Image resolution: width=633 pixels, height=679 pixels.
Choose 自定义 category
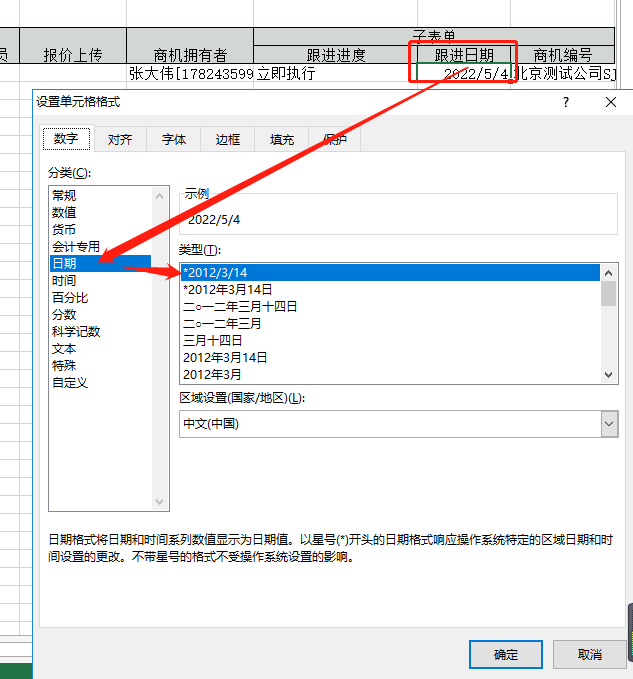(x=100, y=382)
